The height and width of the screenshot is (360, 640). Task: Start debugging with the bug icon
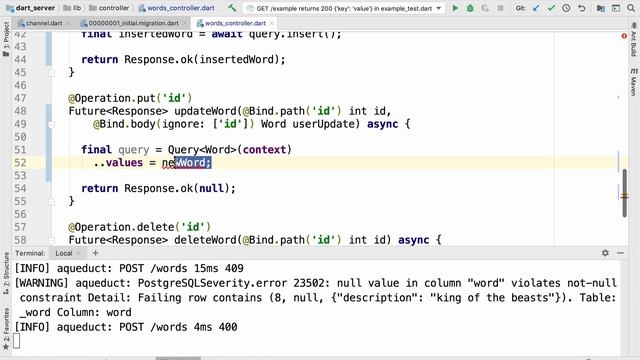coord(470,8)
